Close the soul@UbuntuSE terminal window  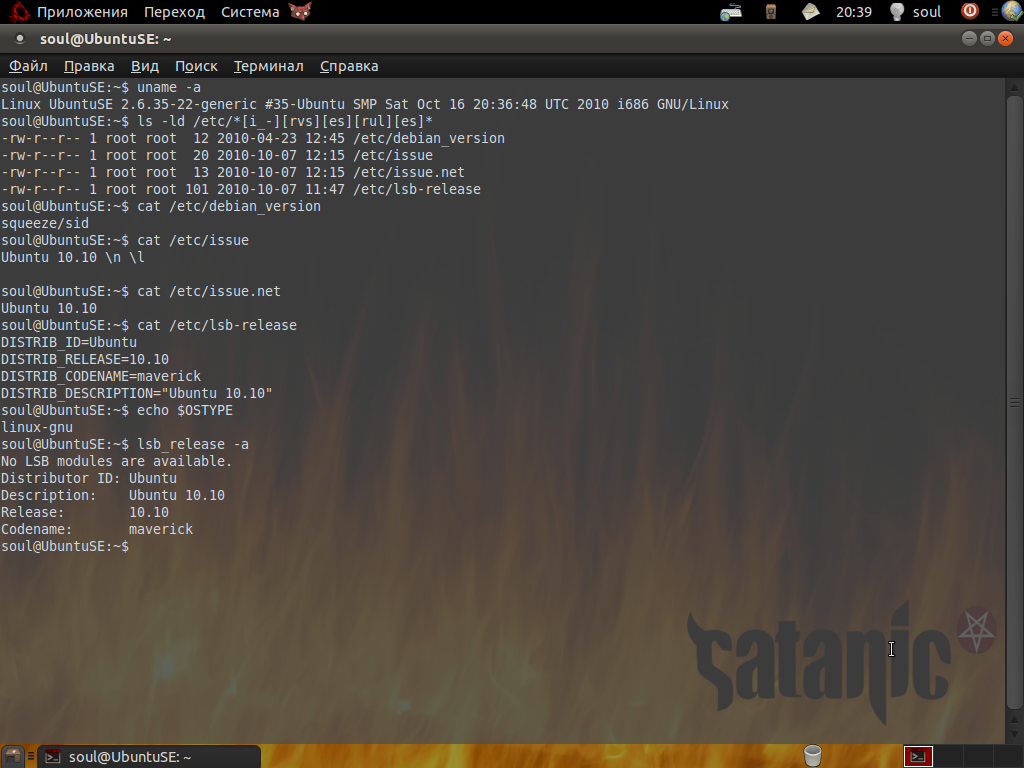point(1006,39)
